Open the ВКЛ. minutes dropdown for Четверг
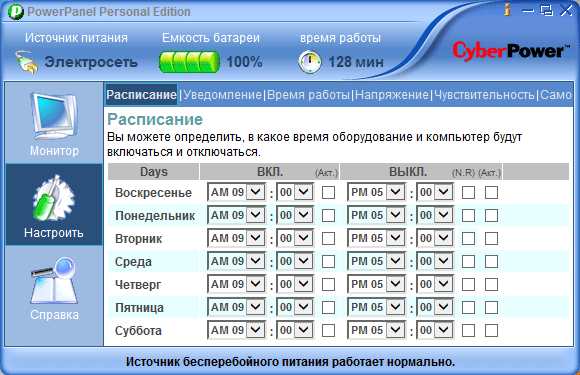This screenshot has height=375, width=580. (295, 284)
